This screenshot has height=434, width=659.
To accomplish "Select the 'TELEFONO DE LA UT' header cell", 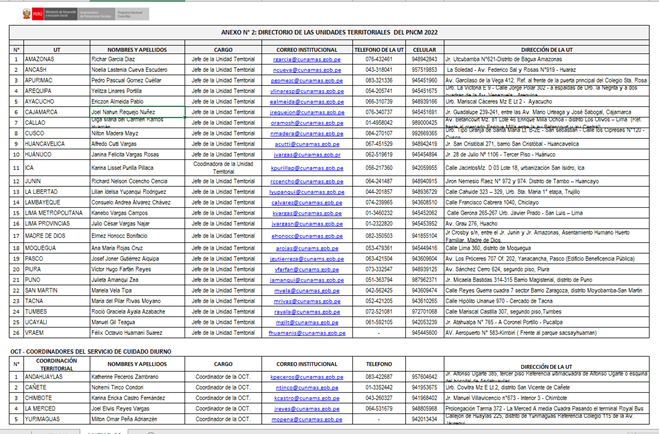I will tap(379, 50).
